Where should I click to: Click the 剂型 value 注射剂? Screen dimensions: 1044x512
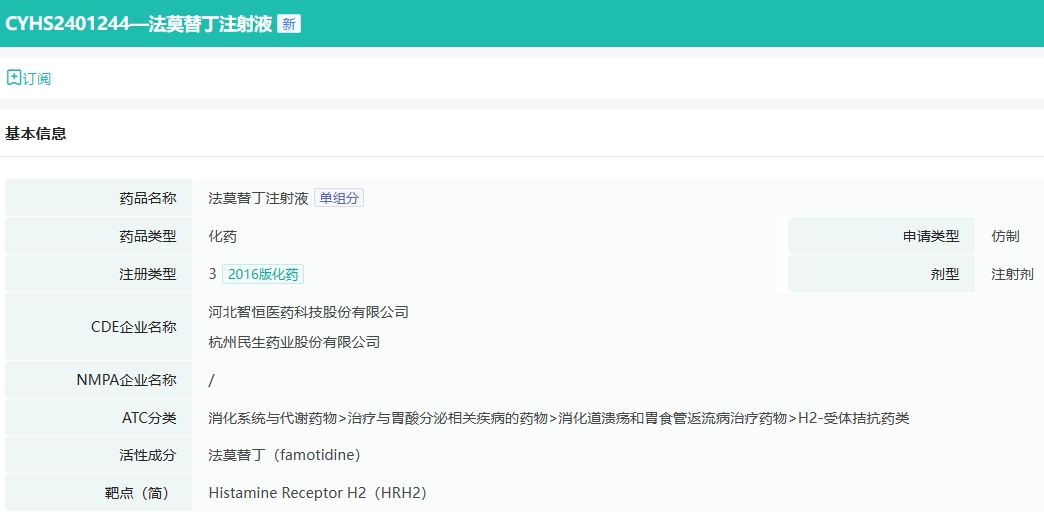click(1013, 274)
